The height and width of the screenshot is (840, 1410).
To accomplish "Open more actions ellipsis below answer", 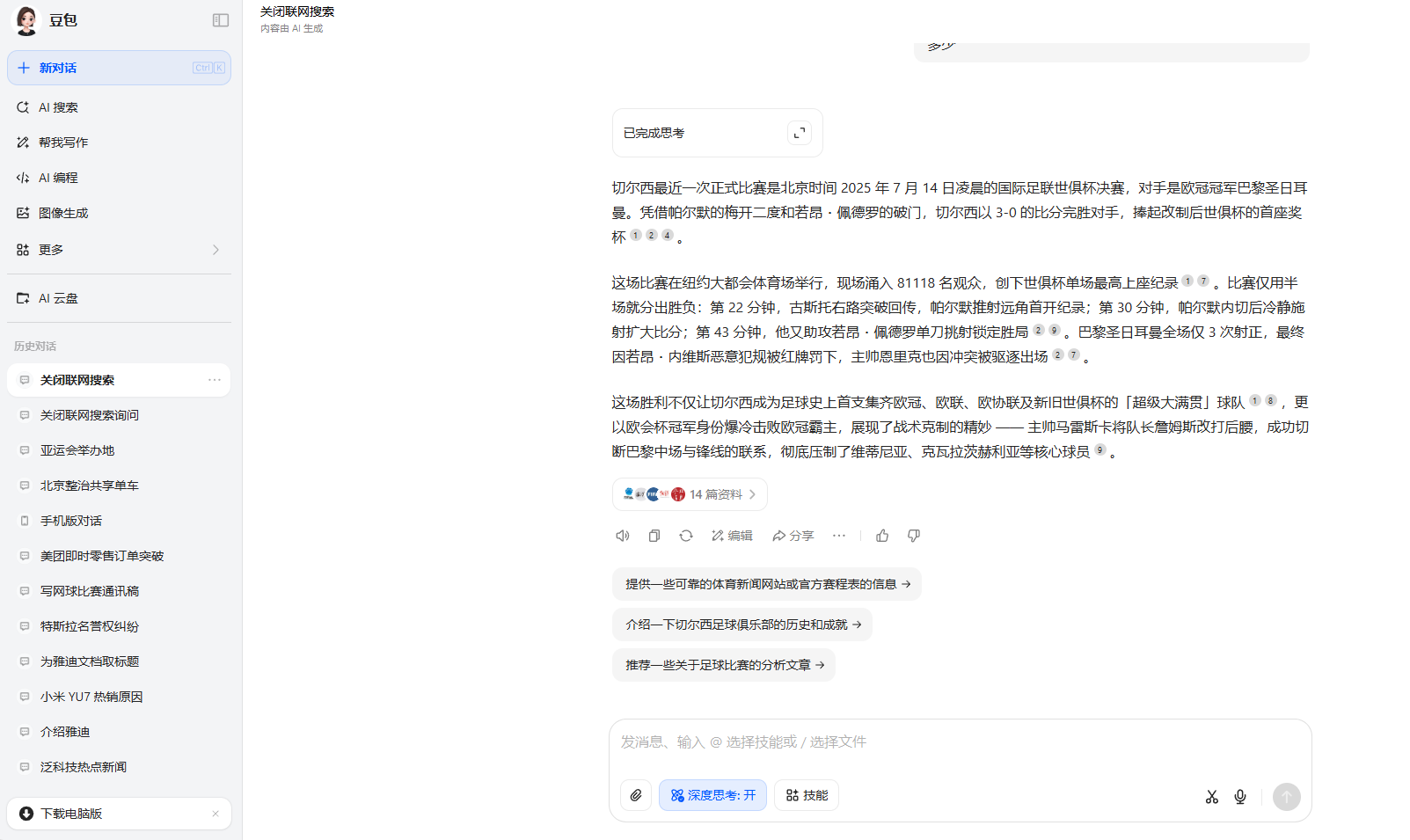I will (x=839, y=536).
